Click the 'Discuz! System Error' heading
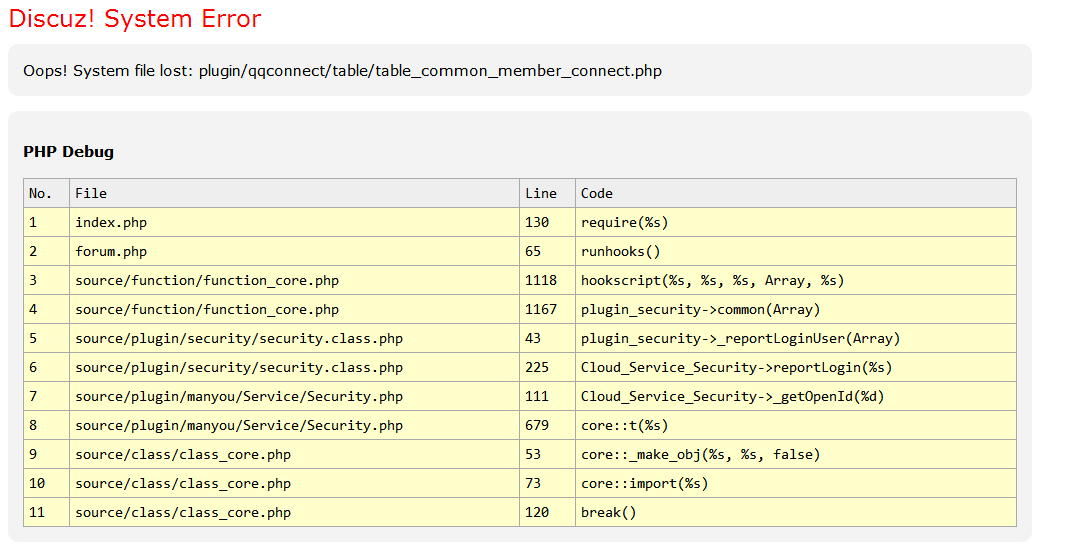 tap(135, 19)
